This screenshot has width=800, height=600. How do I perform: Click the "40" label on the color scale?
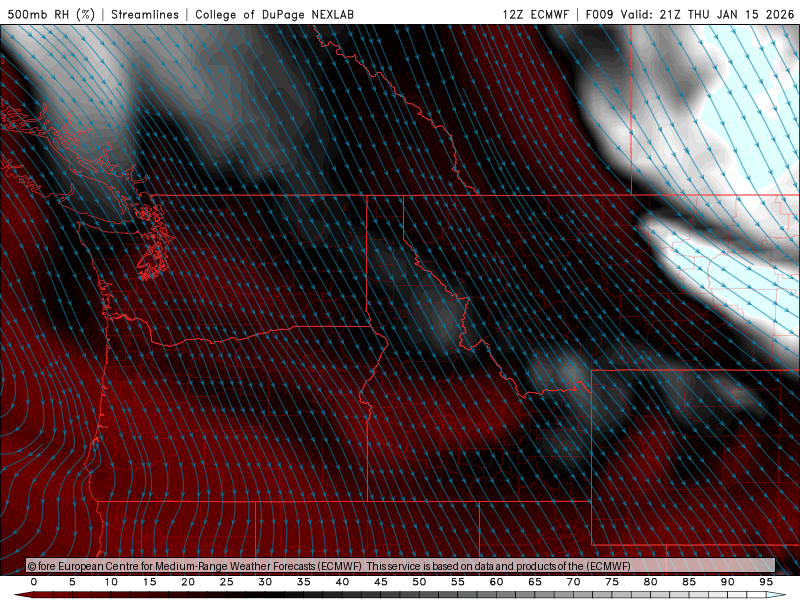point(342,582)
